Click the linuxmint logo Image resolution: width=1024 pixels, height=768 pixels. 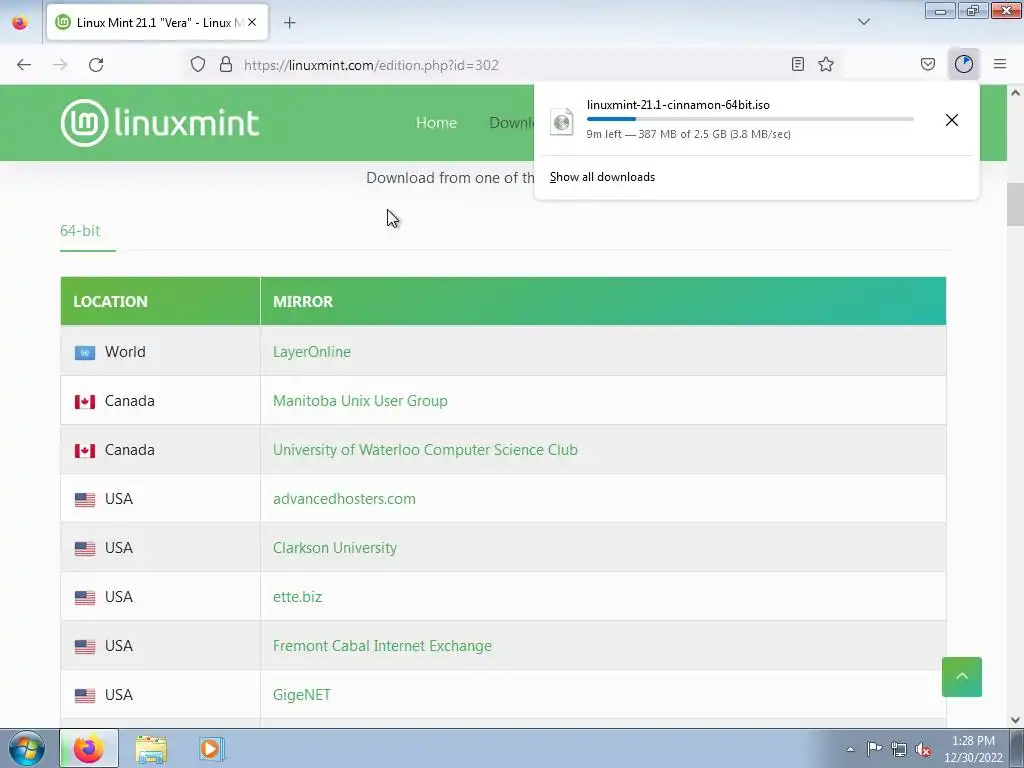pos(160,123)
